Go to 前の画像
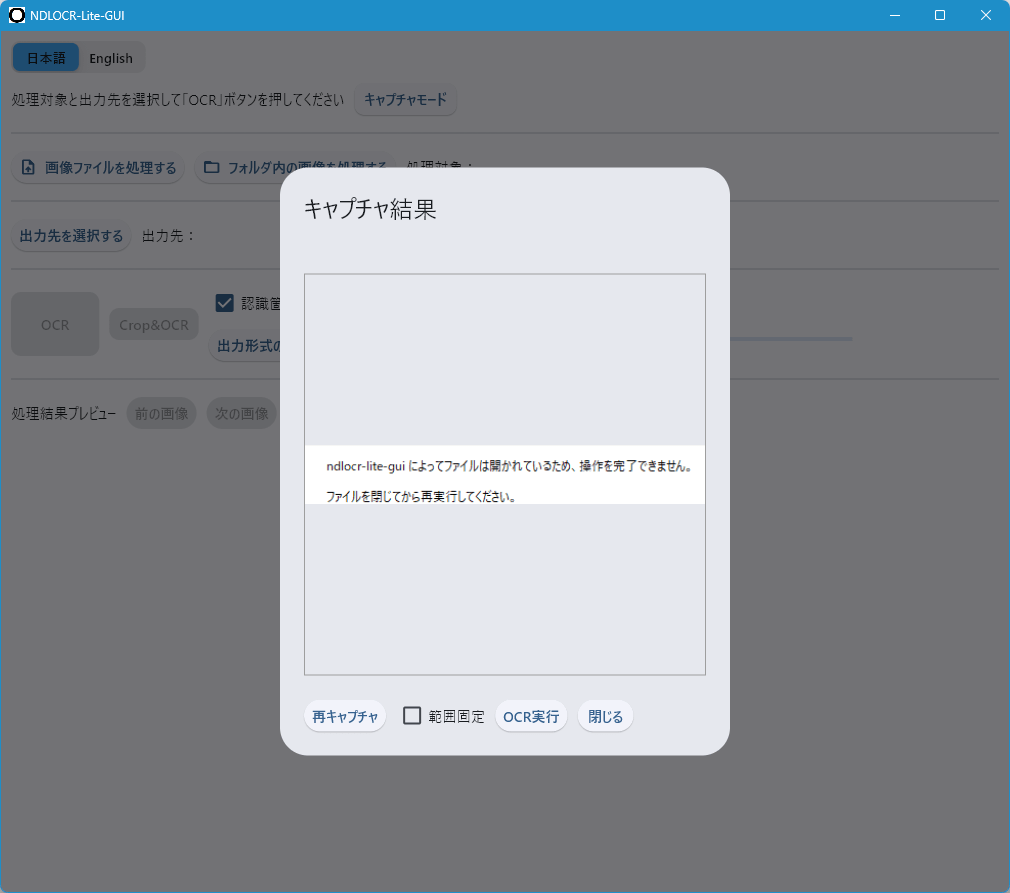 (161, 414)
